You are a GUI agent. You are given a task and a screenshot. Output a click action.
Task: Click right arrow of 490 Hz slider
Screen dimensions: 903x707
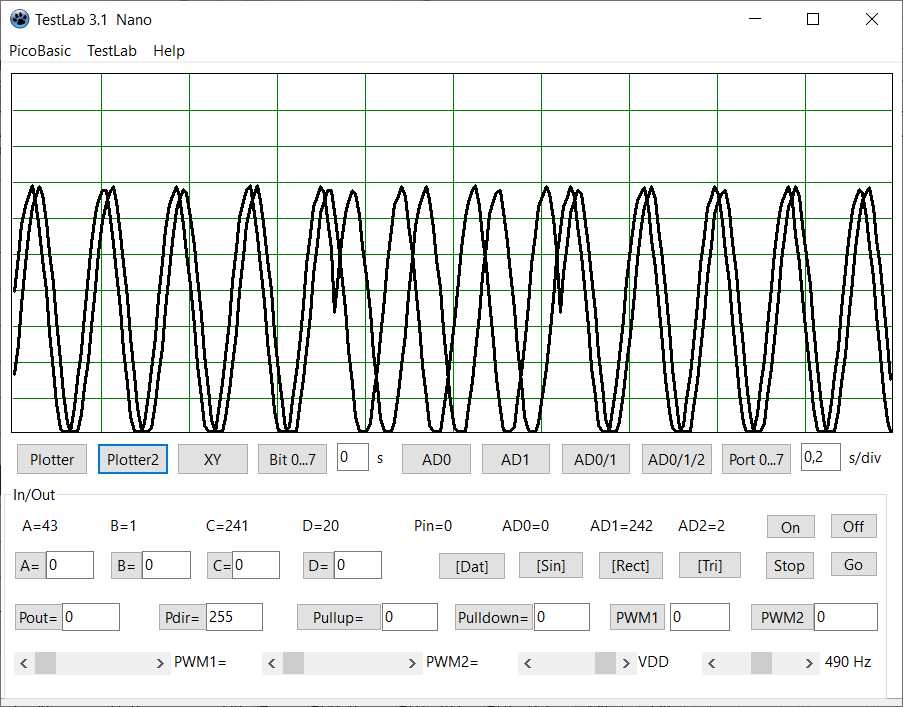(810, 663)
